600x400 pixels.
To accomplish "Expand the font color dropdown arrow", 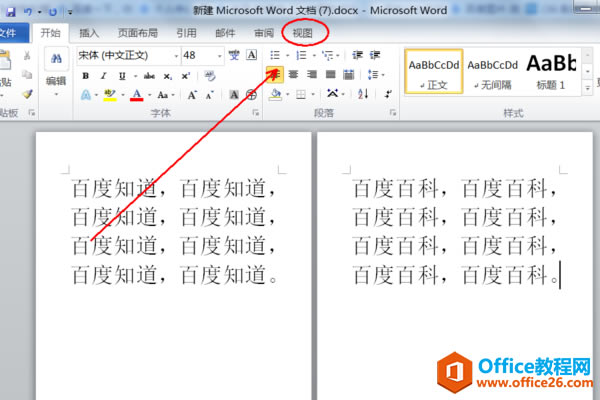I will (150, 95).
